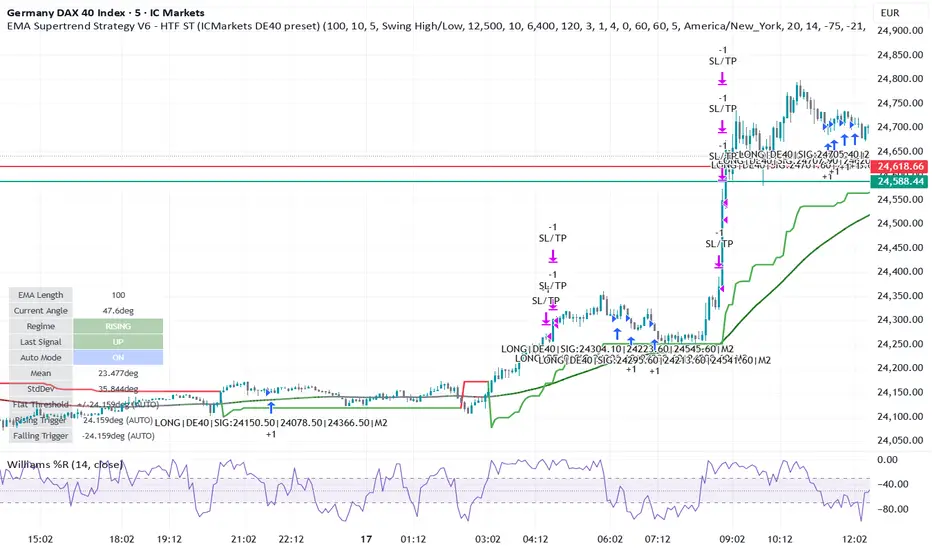This screenshot has height=550, width=932.
Task: Click the 15:02 time axis label
Action: [40, 539]
